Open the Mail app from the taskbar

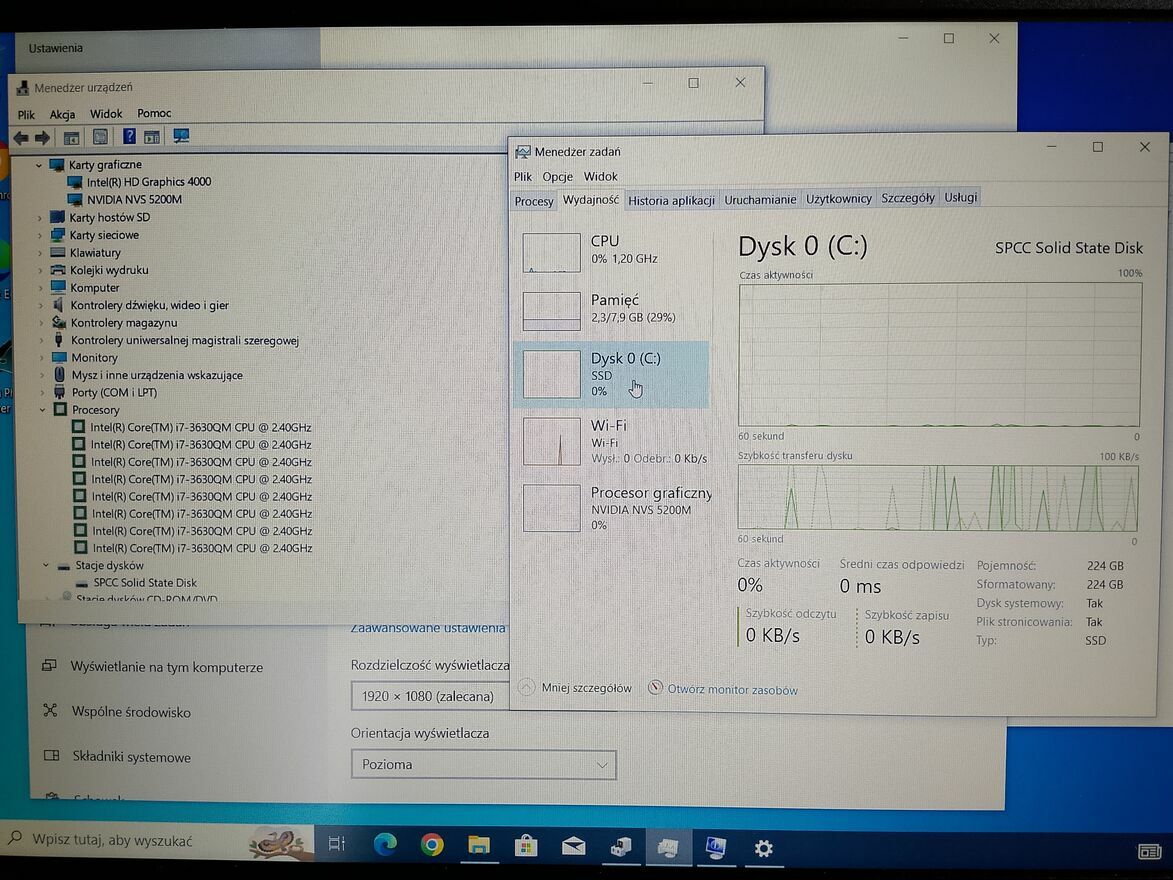[x=573, y=847]
